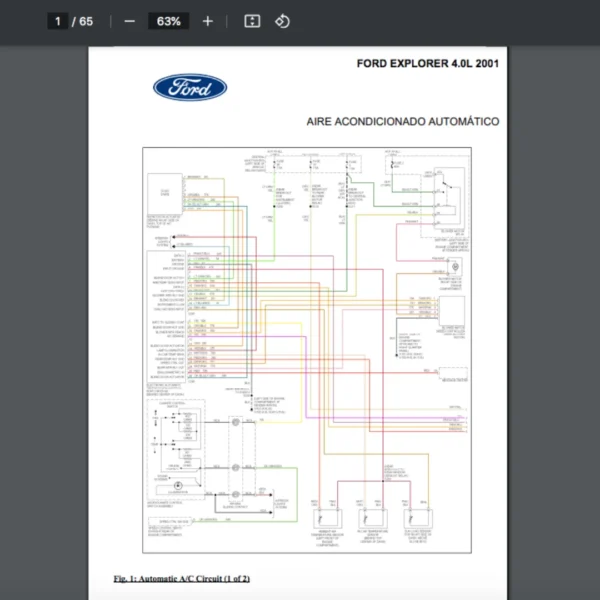600x600 pixels.
Task: Click the FORD EXPLORER 4.0L 2001 heading
Action: point(428,63)
